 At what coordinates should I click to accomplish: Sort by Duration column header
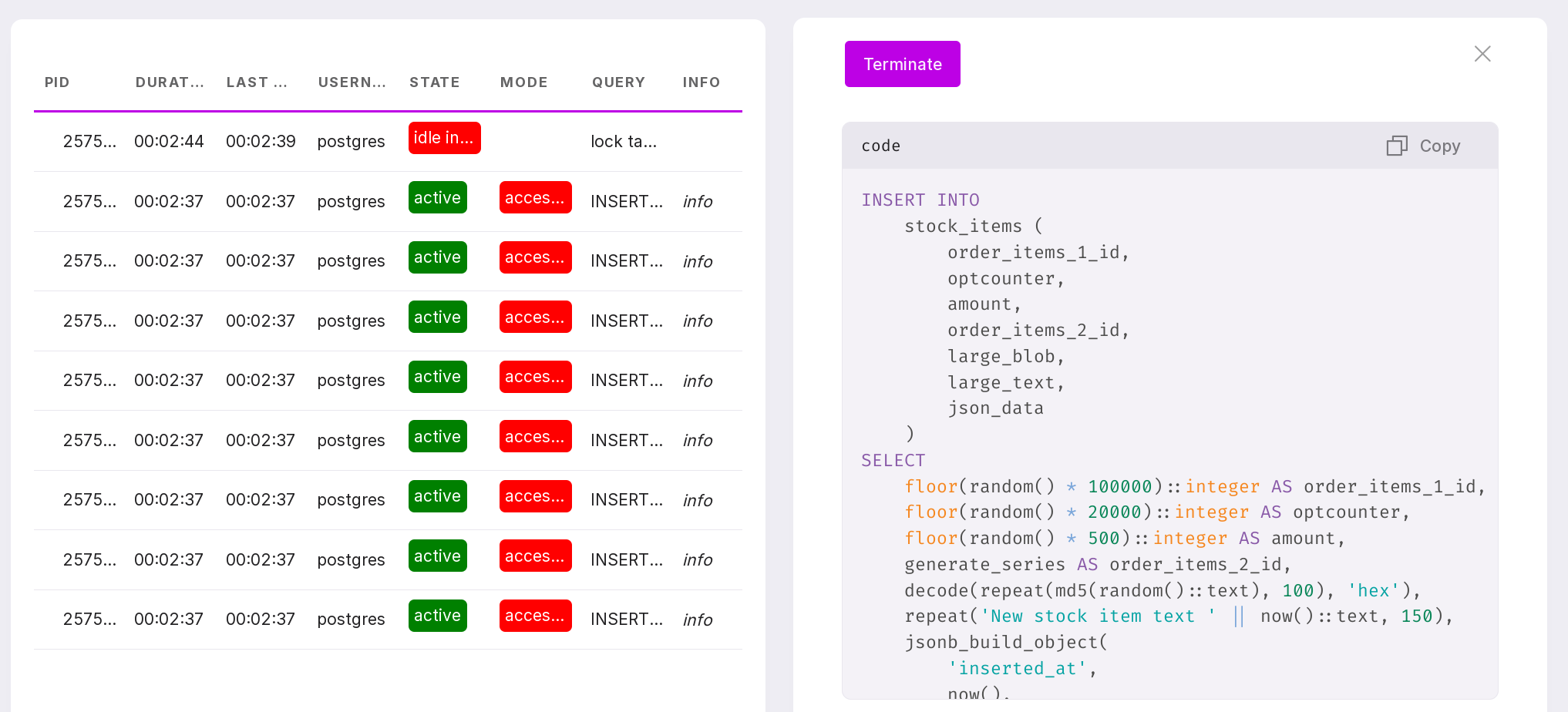click(170, 82)
